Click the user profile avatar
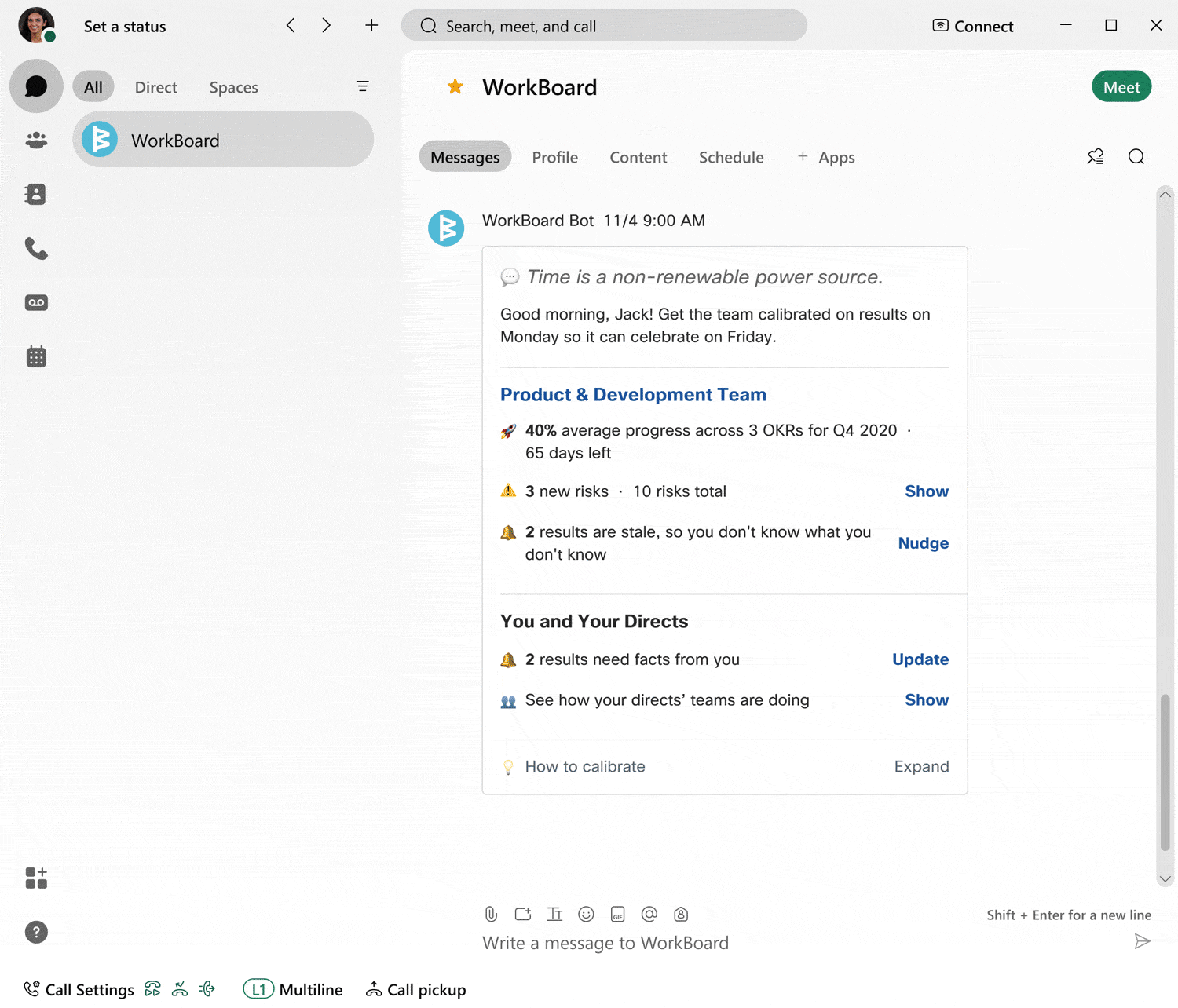The height and width of the screenshot is (1008, 1178). pos(36,25)
